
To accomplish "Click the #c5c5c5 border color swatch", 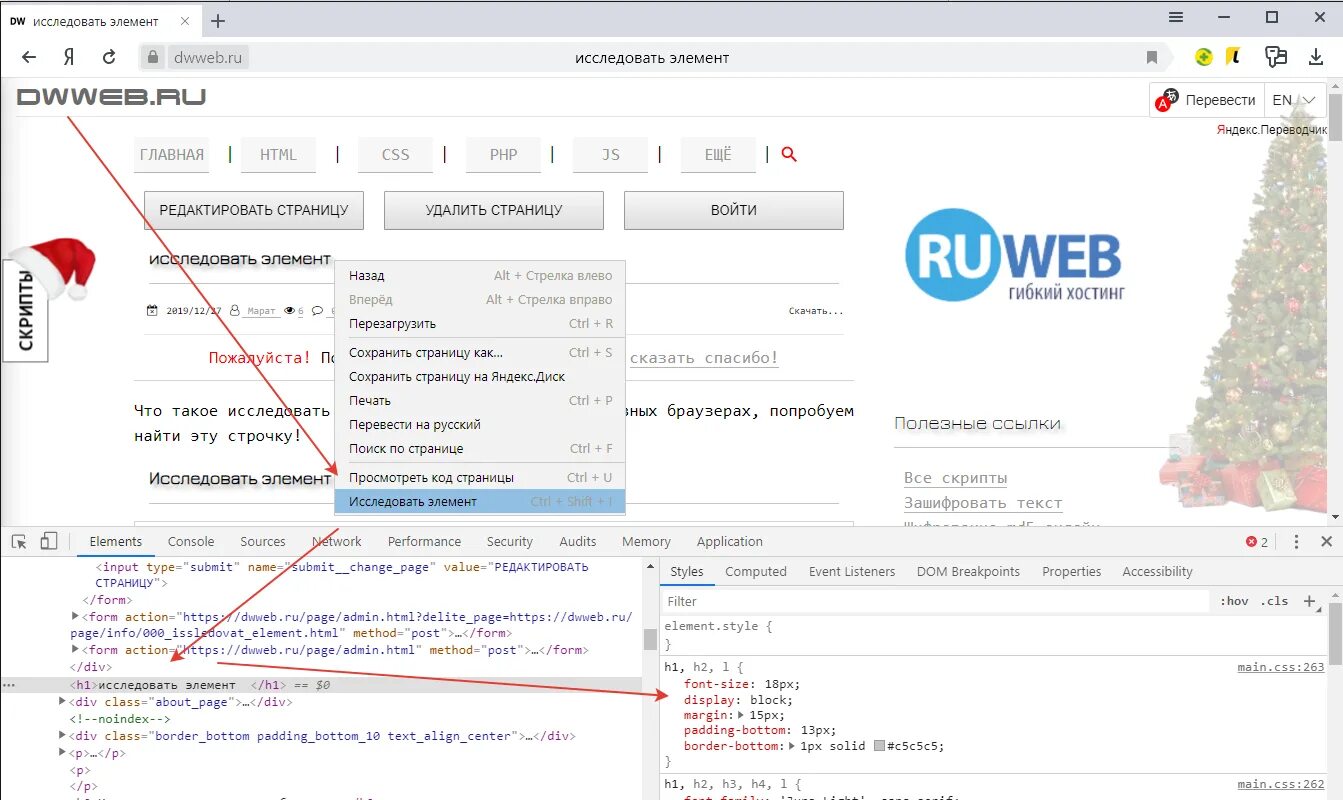I will click(879, 746).
